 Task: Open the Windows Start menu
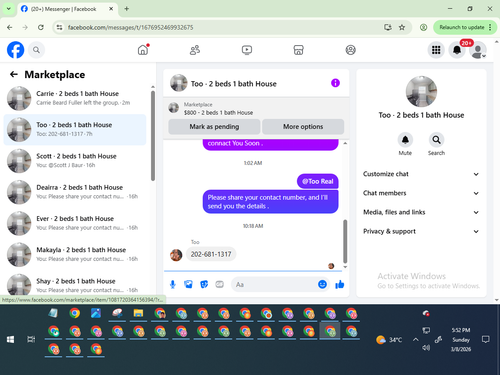(x=10, y=339)
